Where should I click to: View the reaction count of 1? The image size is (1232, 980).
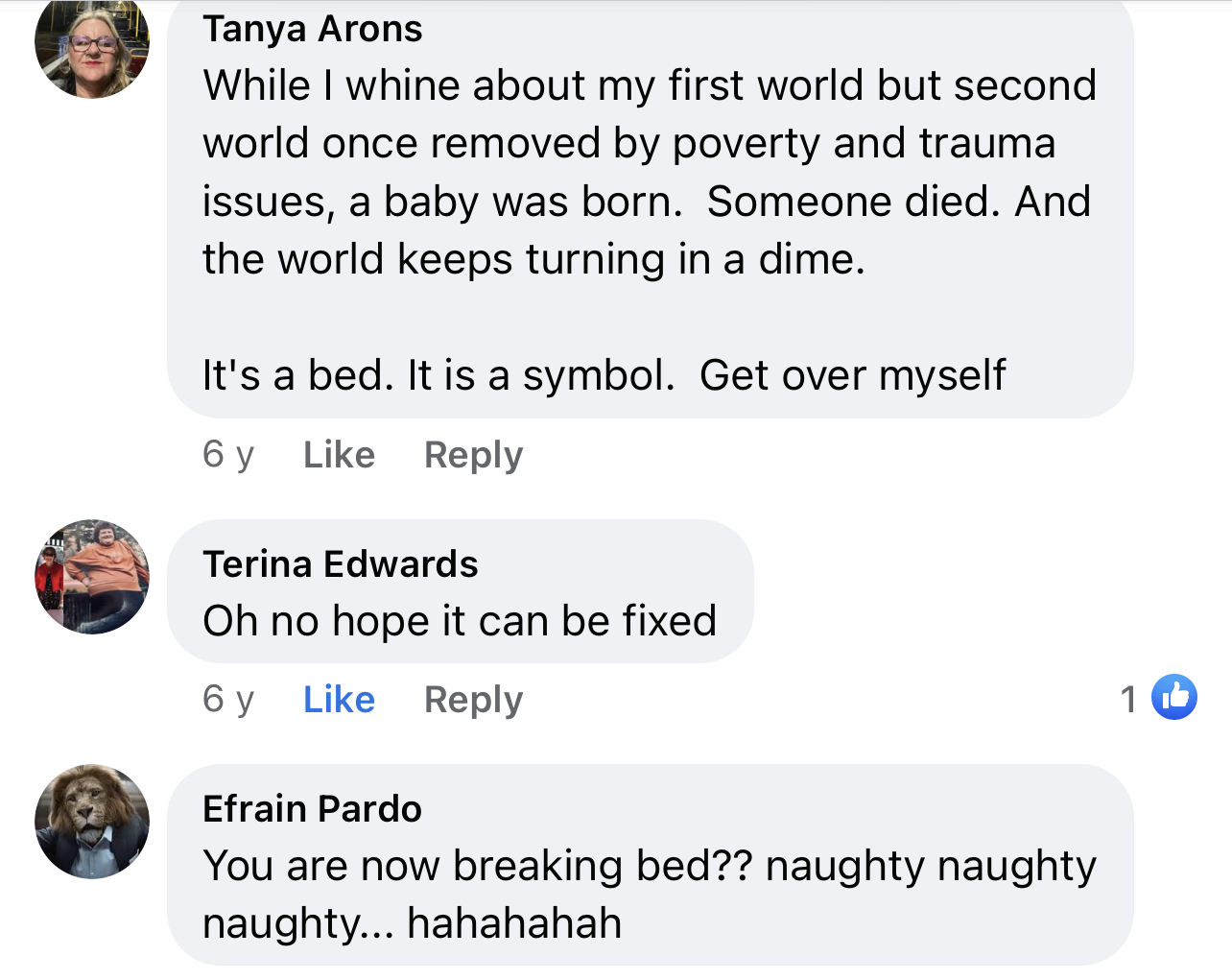coord(1128,700)
